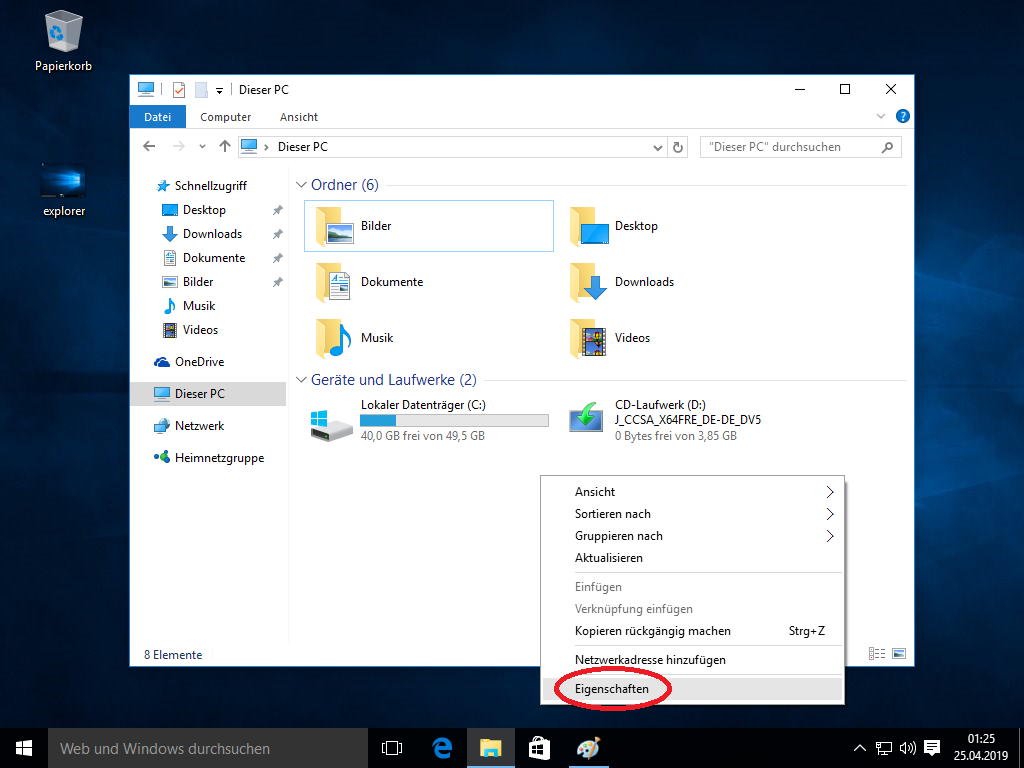Collapse the Ordner (6) section
The width and height of the screenshot is (1024, 768).
301,184
